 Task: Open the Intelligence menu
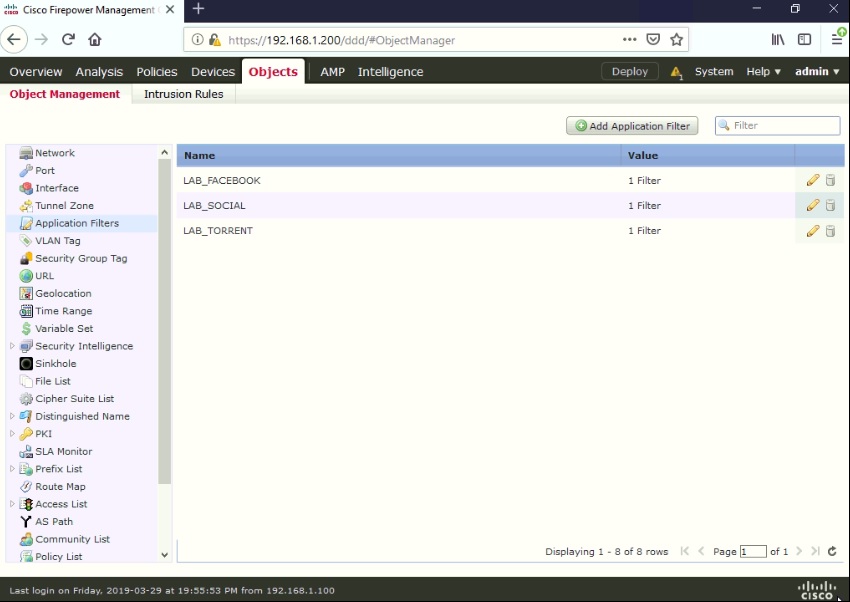pyautogui.click(x=390, y=72)
